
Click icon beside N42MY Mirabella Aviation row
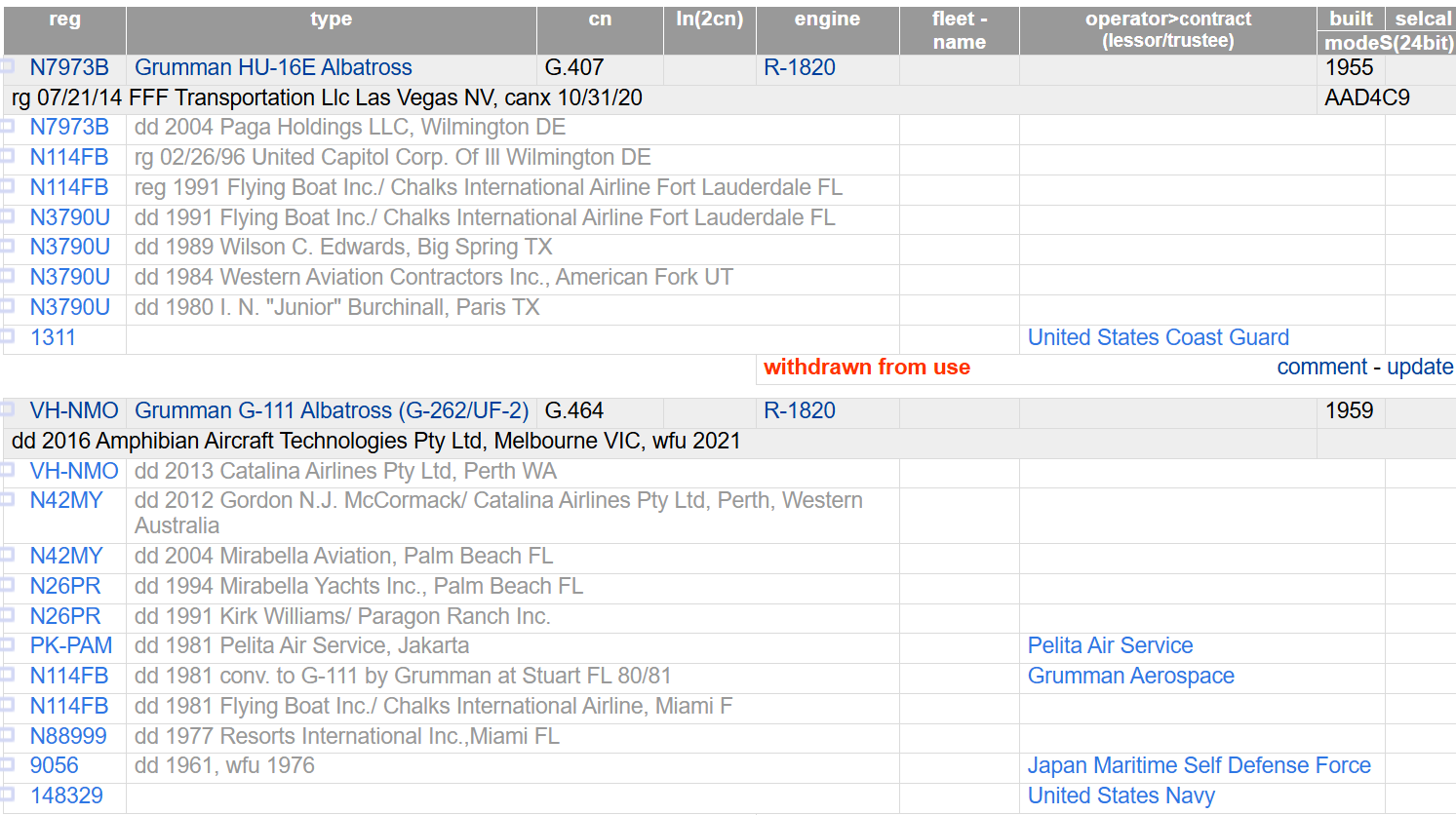7,555
